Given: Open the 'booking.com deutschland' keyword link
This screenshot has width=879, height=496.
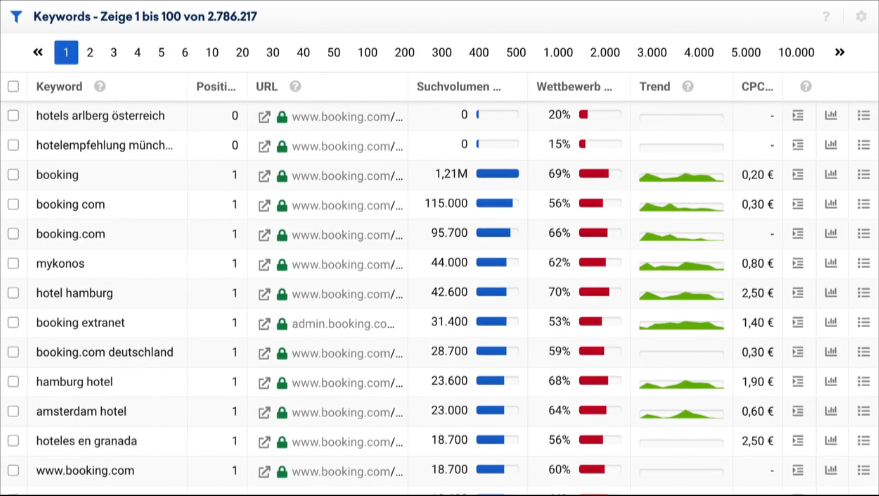Looking at the screenshot, I should (105, 352).
